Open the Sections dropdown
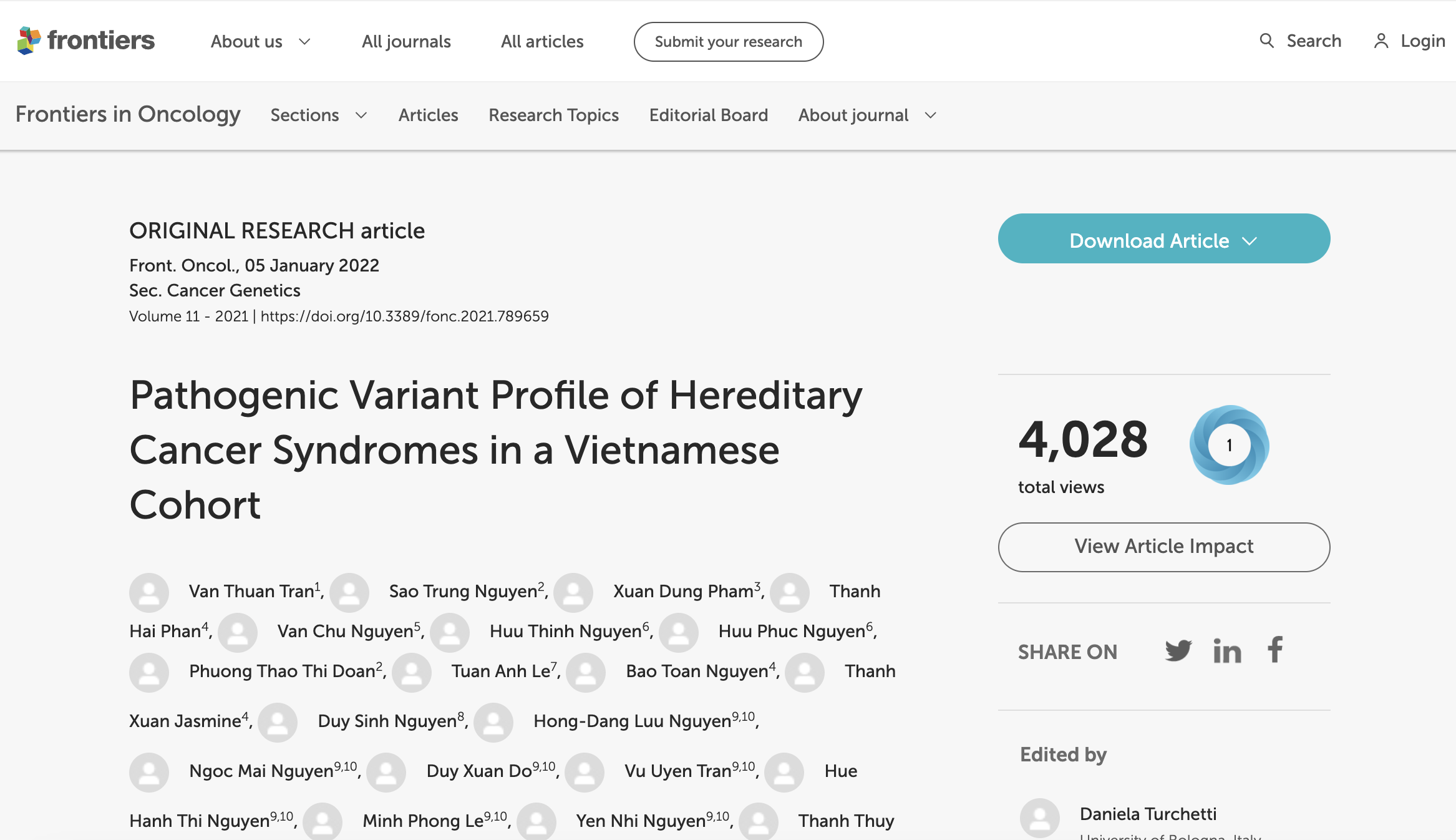This screenshot has width=1456, height=840. 318,115
